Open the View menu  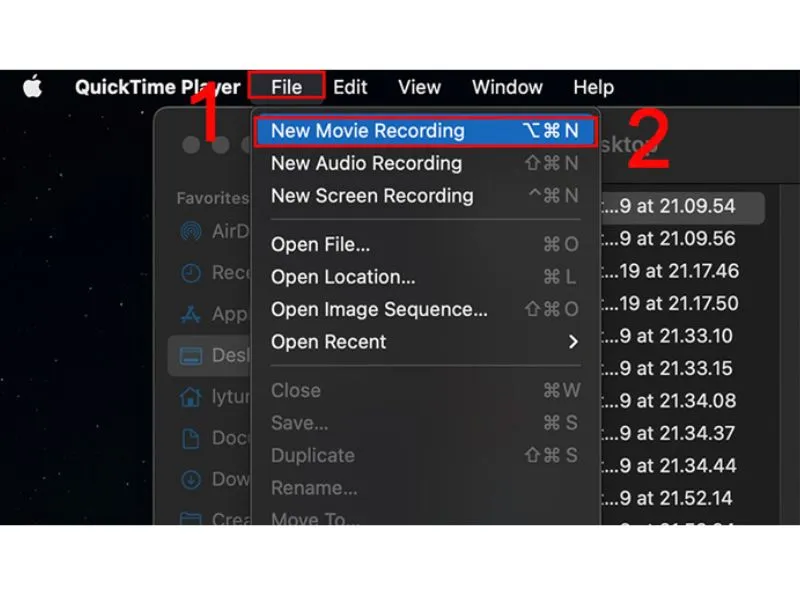419,87
